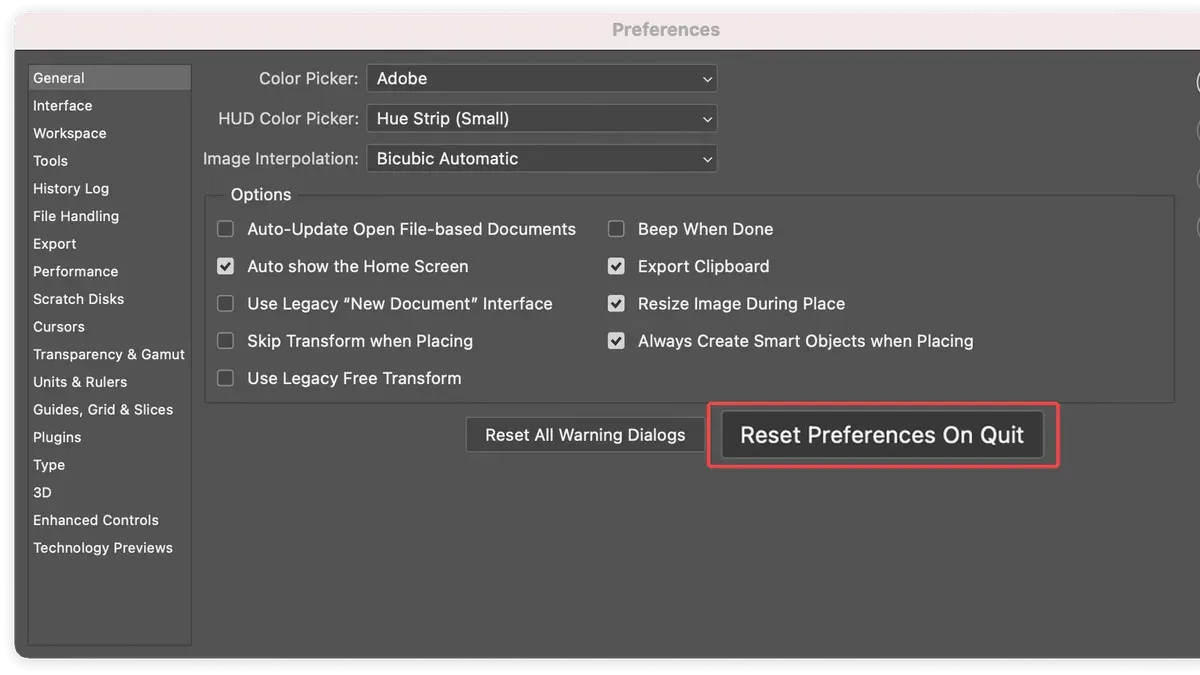The width and height of the screenshot is (1200, 675).
Task: Uncheck Always Create Smart Objects when Placing
Action: [x=616, y=341]
